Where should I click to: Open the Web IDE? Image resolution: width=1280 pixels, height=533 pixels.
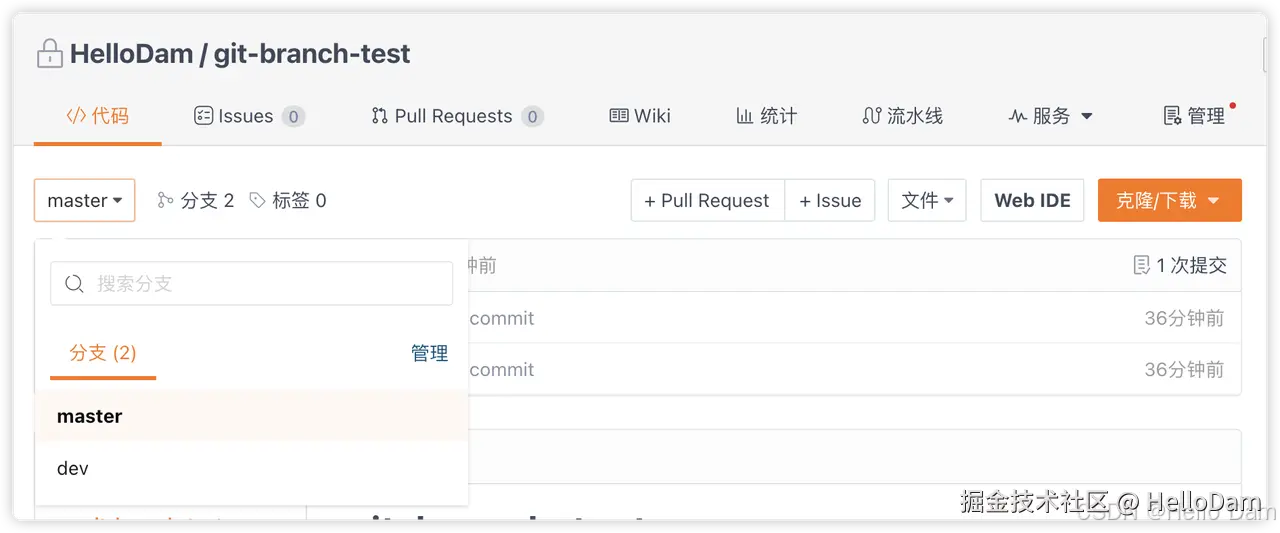tap(1032, 201)
